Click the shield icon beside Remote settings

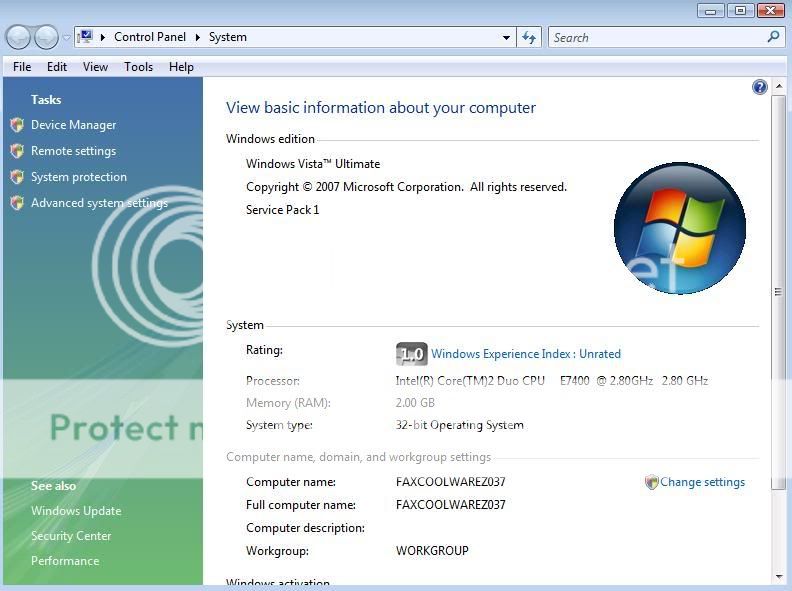tap(17, 151)
